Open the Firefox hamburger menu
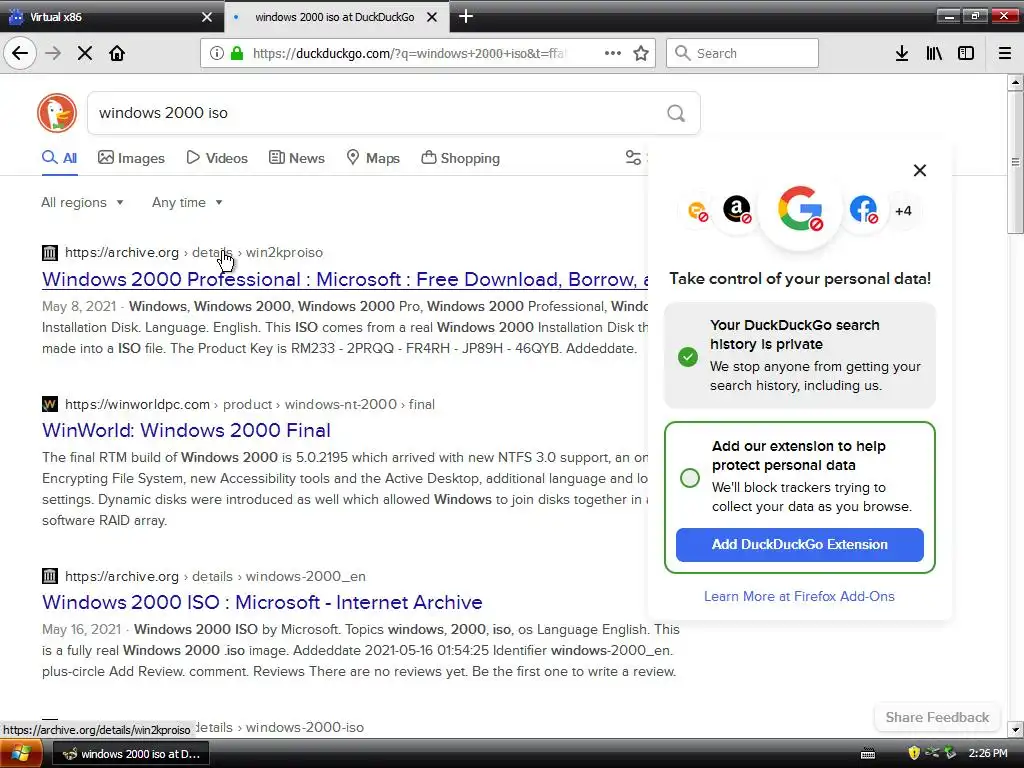Viewport: 1024px width, 768px height. pos(1005,53)
